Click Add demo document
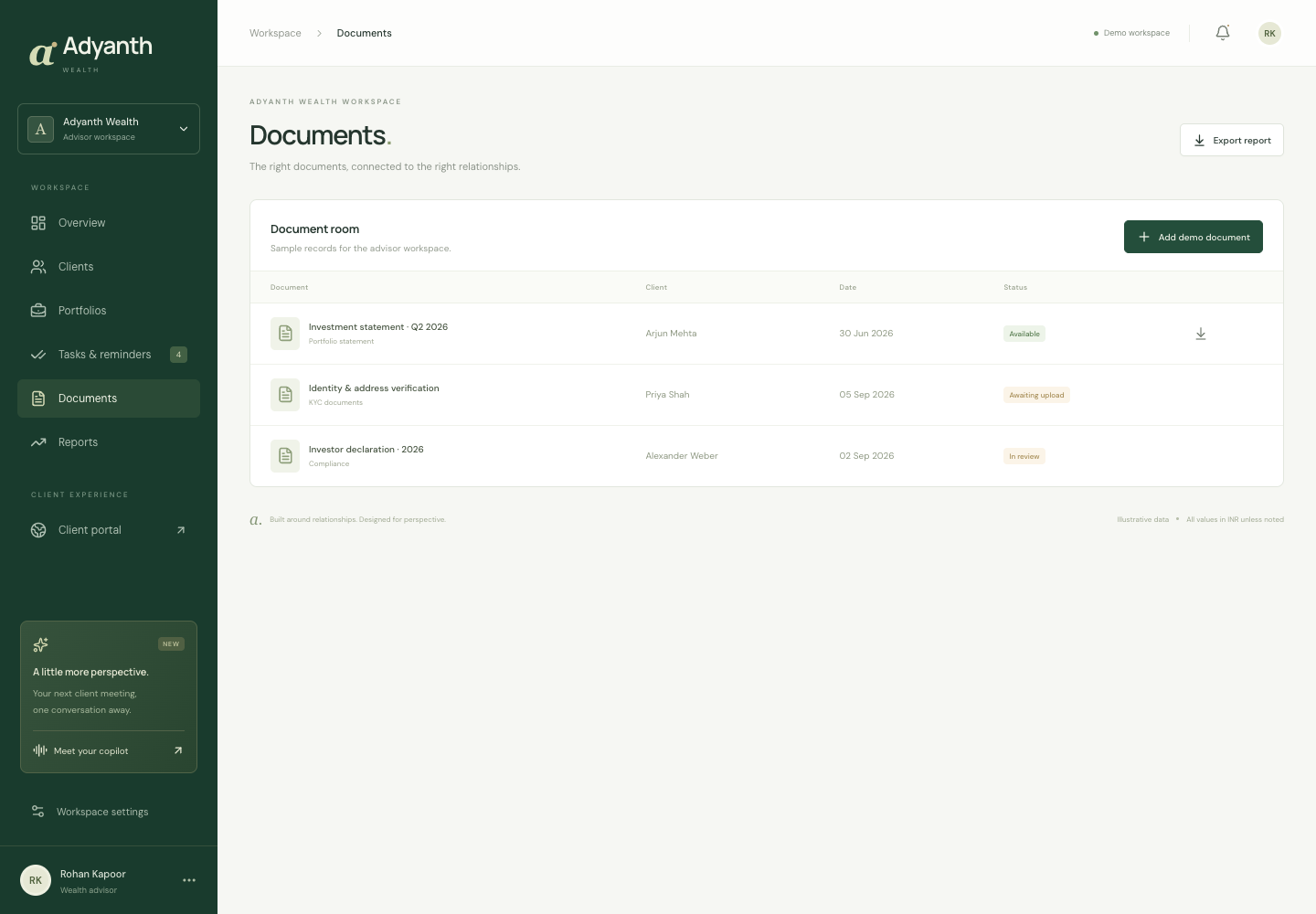 tap(1194, 237)
